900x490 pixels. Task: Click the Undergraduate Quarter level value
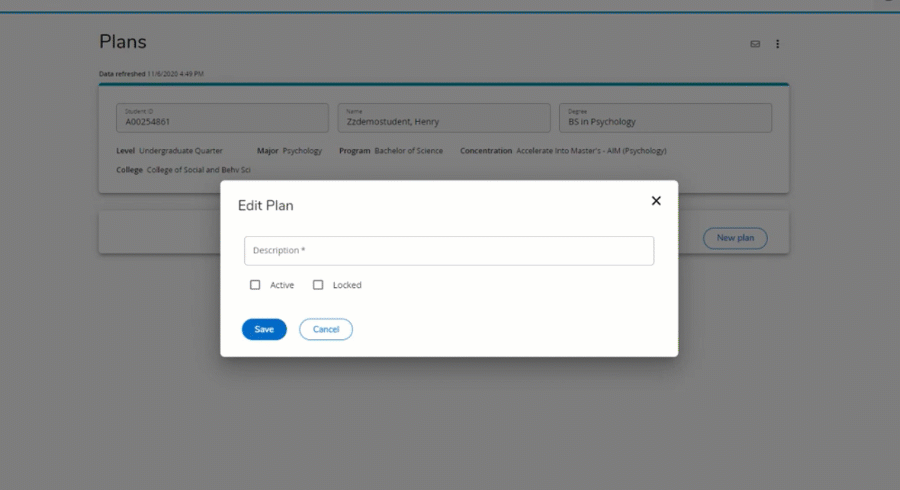pos(181,151)
